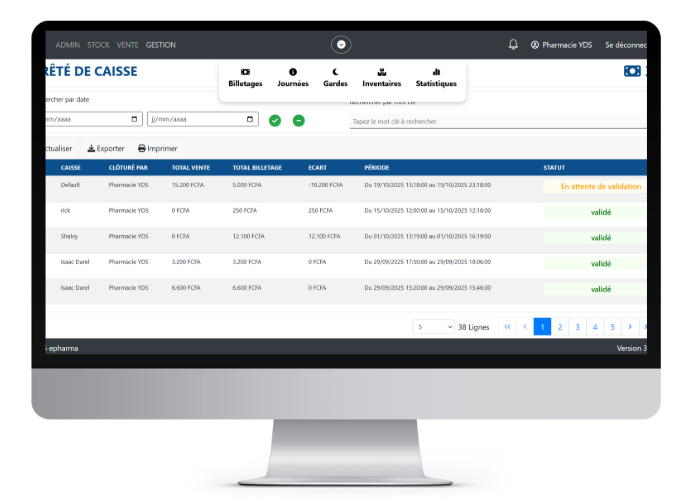The height and width of the screenshot is (504, 681).
Task: Go to page 3 of the table
Action: click(577, 327)
